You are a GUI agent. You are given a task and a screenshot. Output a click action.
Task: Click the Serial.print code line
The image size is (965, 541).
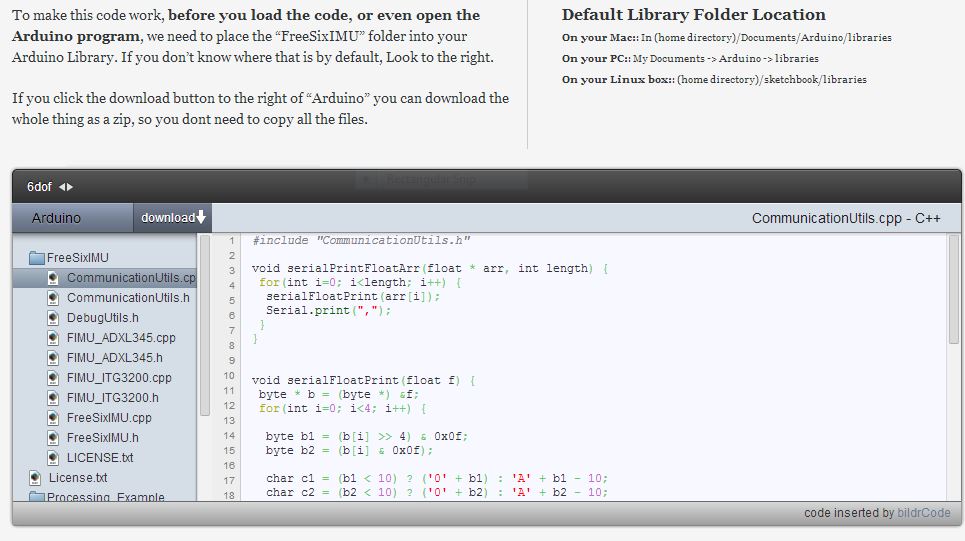click(328, 310)
